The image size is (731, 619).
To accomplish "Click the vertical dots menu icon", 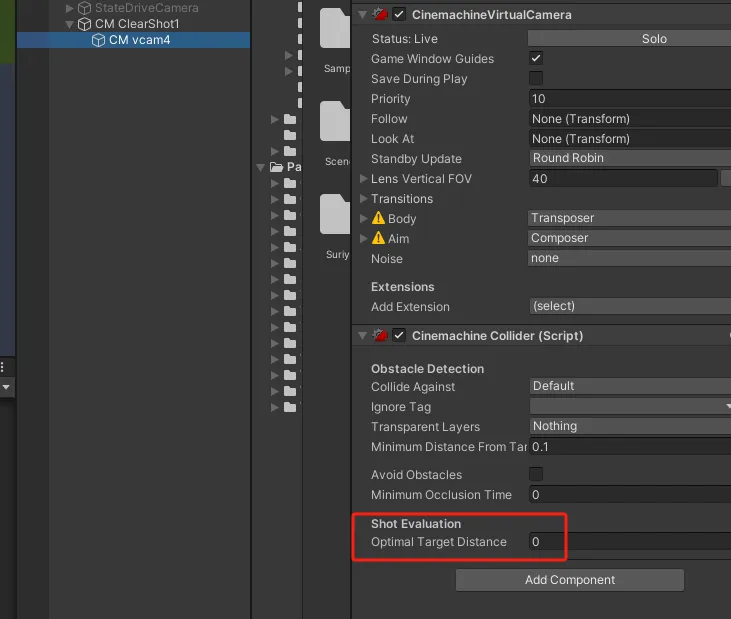I will (x=2, y=367).
